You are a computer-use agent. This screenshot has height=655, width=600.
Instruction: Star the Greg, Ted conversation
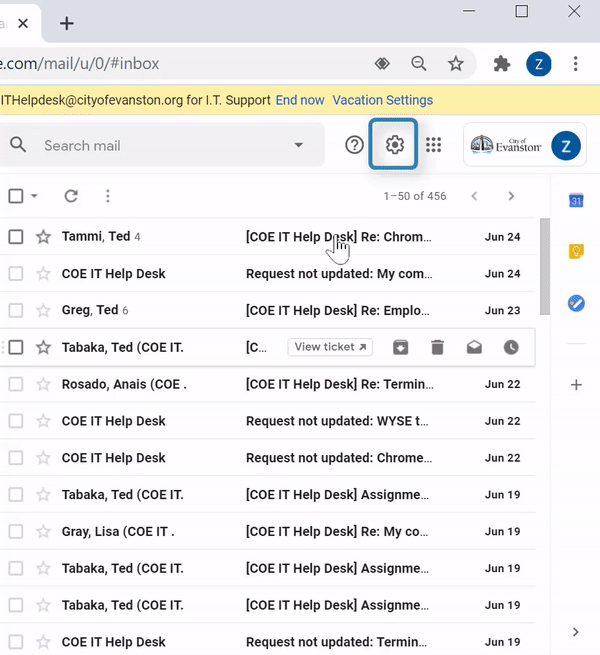[43, 310]
